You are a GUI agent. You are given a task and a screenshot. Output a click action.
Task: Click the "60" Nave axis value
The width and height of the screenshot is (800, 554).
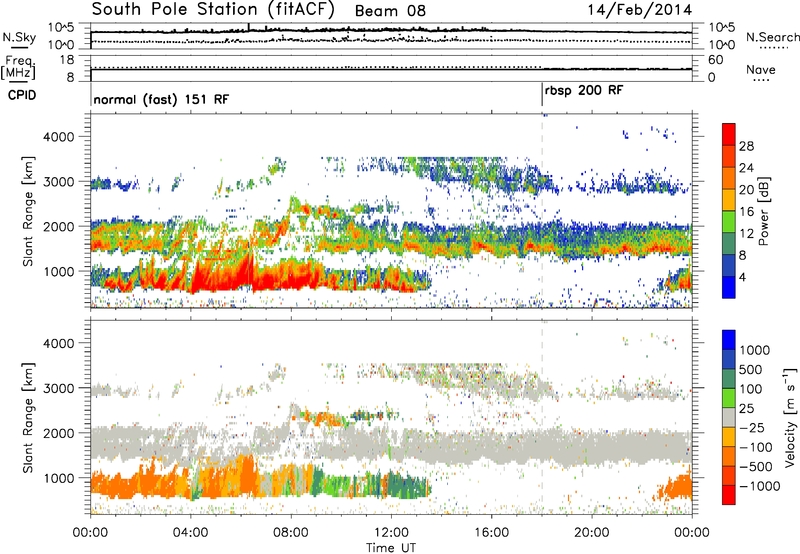[715, 60]
